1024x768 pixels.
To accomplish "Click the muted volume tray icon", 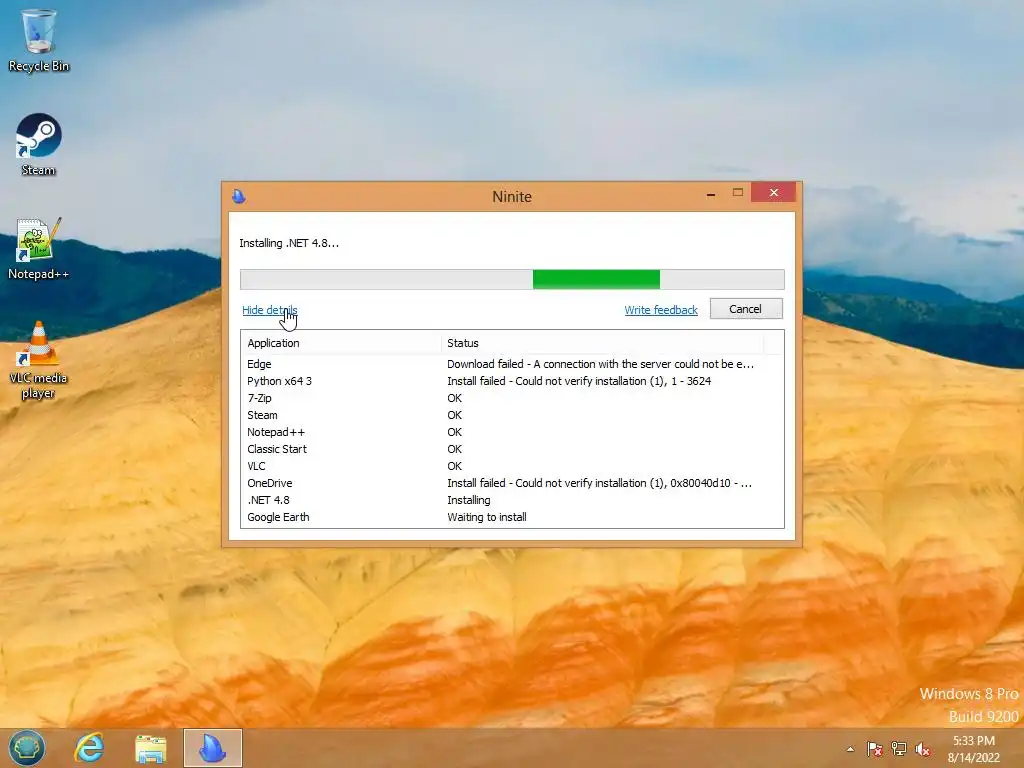I will (x=923, y=749).
